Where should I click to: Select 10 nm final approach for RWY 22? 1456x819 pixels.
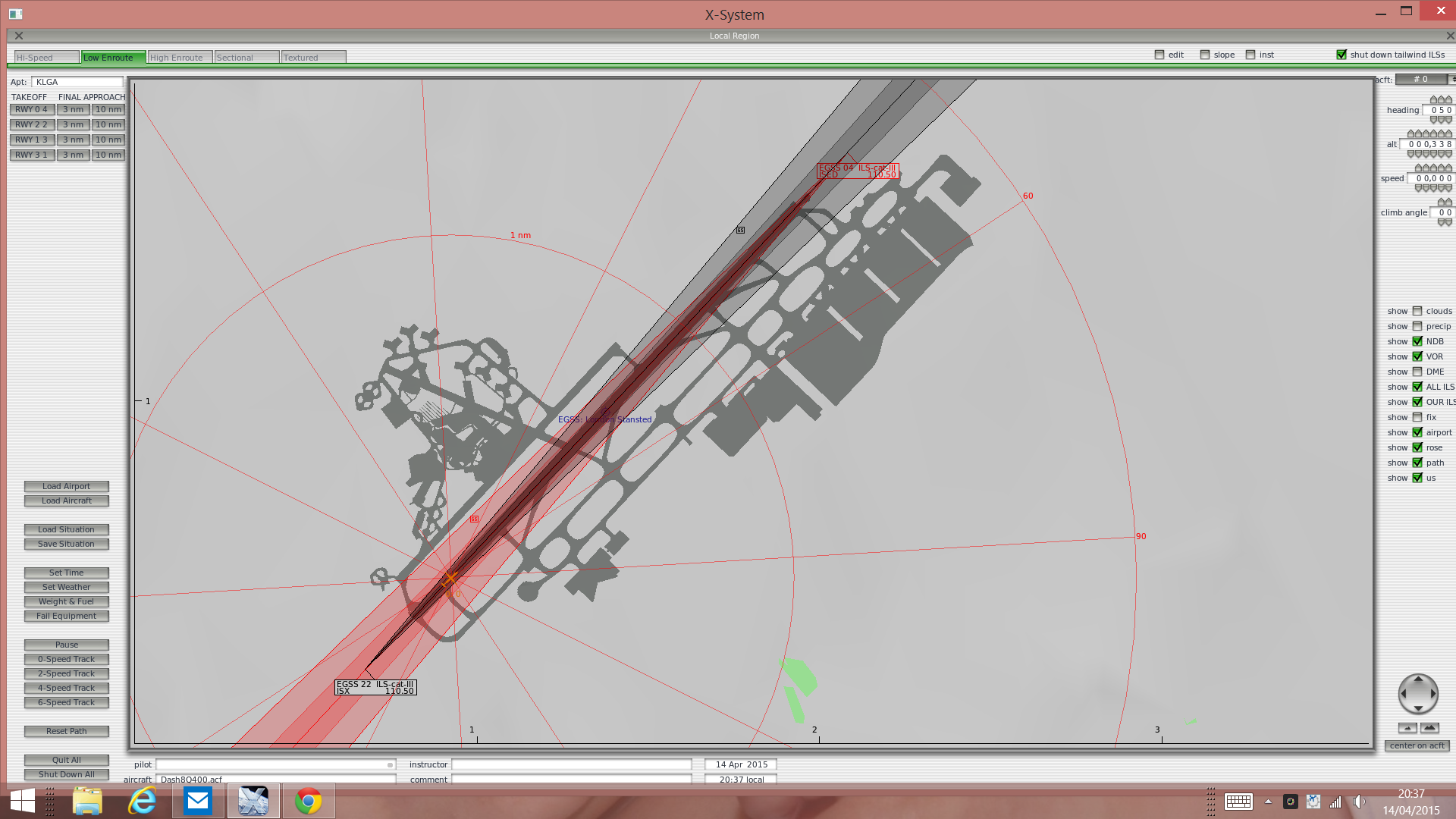tap(108, 124)
